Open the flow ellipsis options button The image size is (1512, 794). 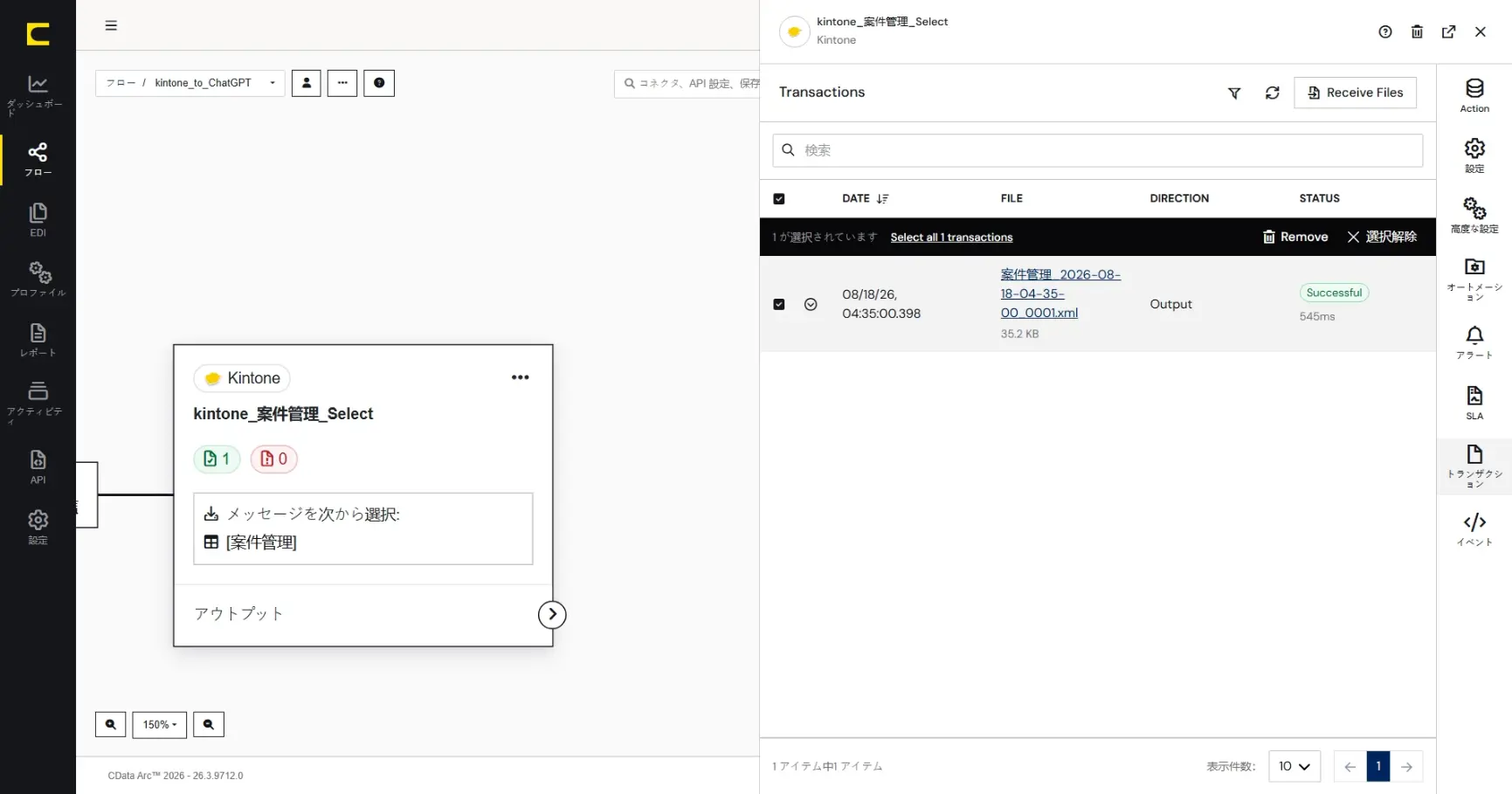(342, 83)
